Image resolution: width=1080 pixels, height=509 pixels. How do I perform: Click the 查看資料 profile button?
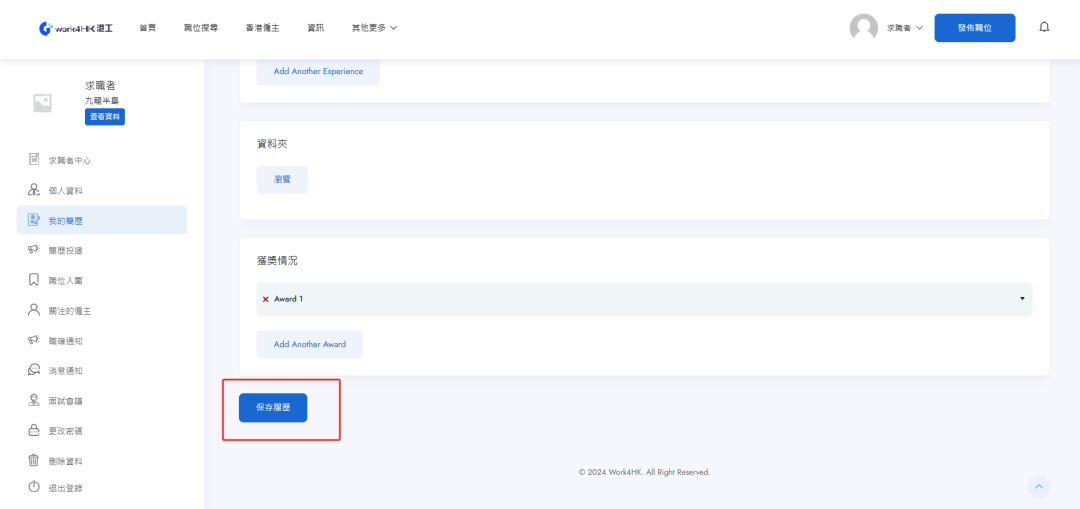click(x=105, y=117)
